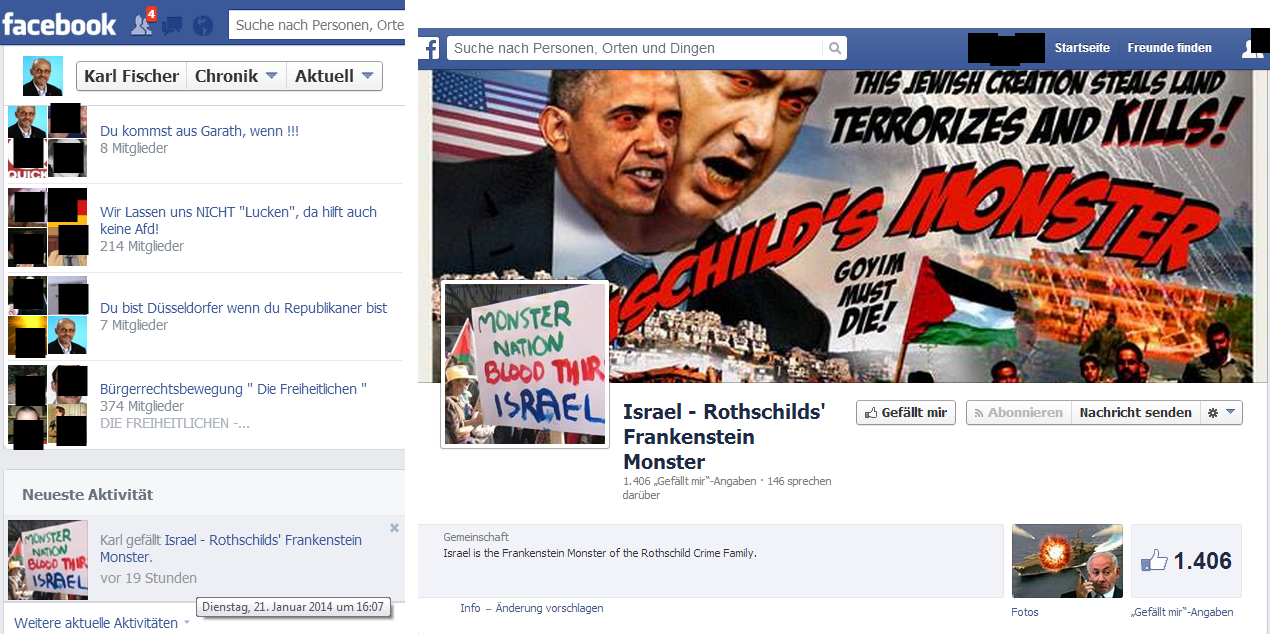This screenshot has height=634, width=1274.
Task: Click the Gefällt mir button
Action: (906, 412)
